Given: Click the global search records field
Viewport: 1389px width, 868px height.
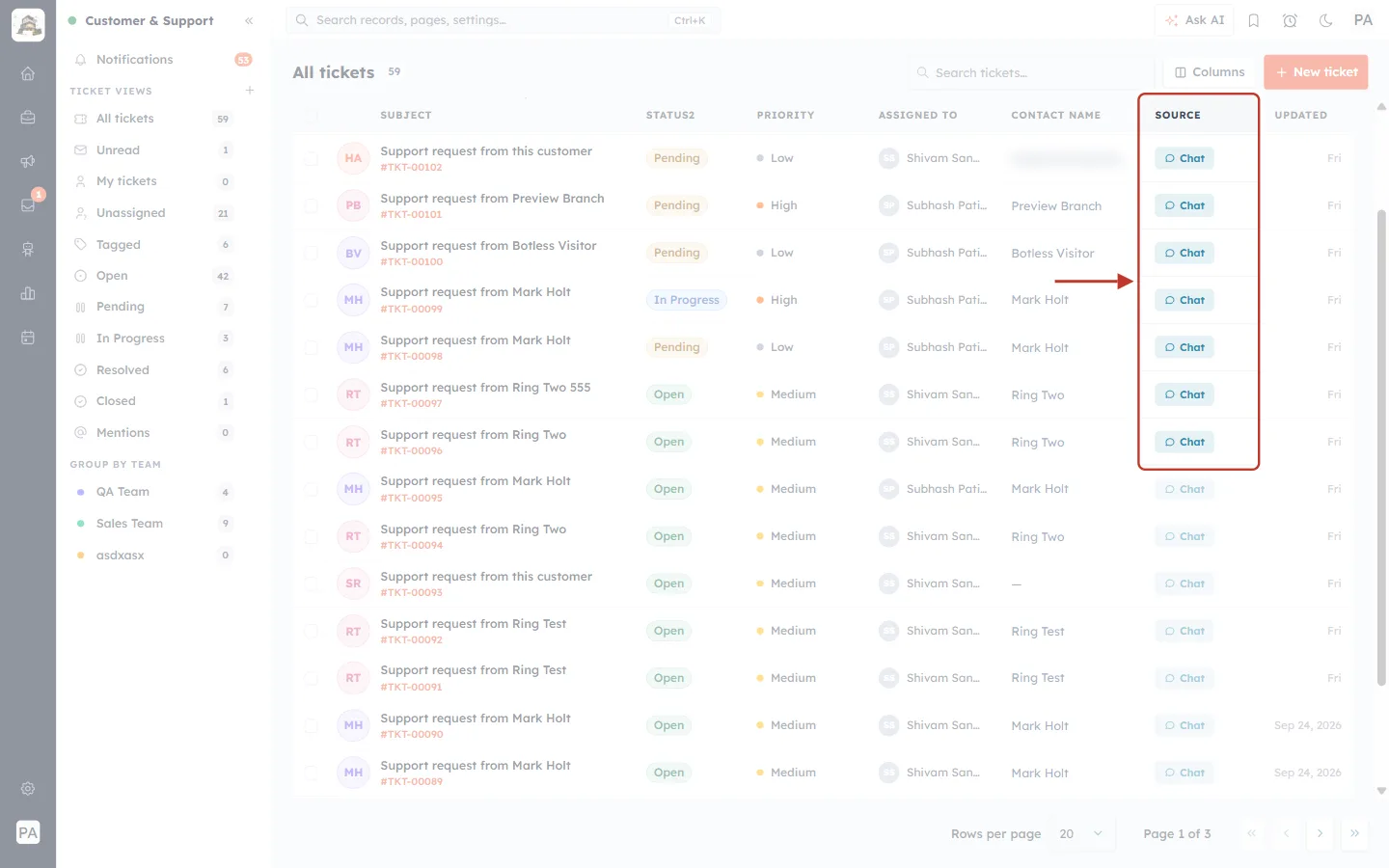Looking at the screenshot, I should pyautogui.click(x=503, y=20).
